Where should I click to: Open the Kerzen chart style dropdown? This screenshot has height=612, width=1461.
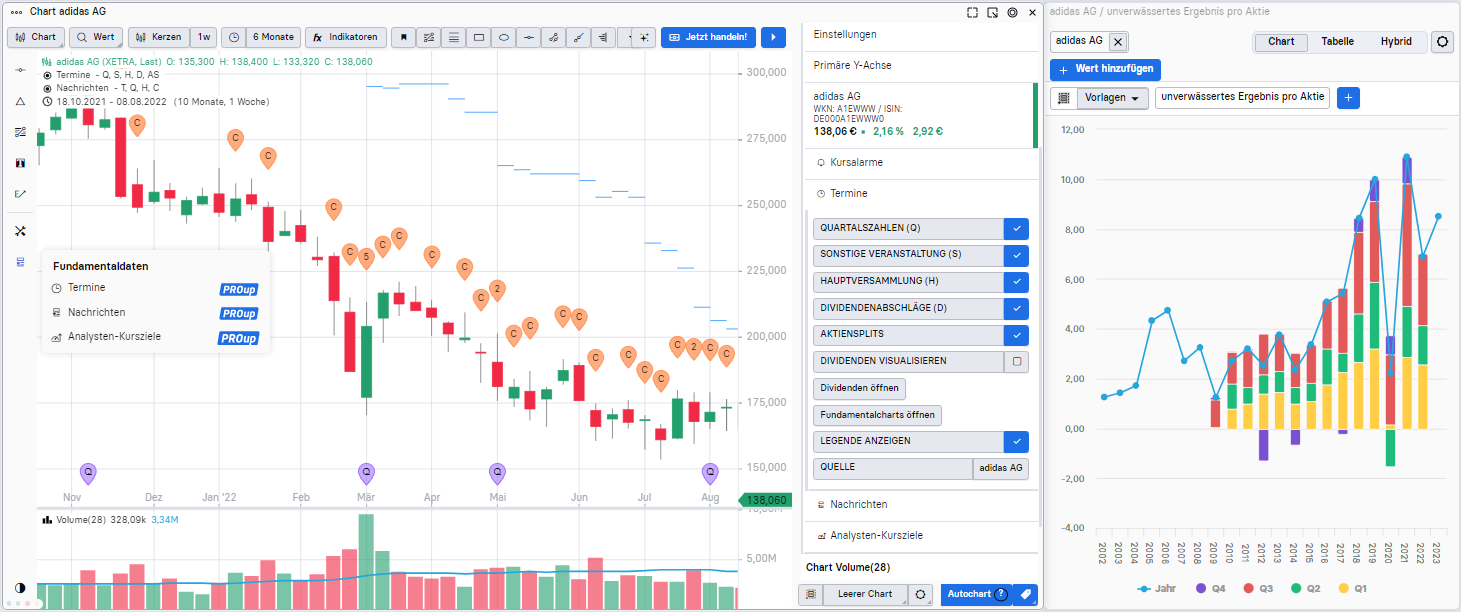(158, 37)
